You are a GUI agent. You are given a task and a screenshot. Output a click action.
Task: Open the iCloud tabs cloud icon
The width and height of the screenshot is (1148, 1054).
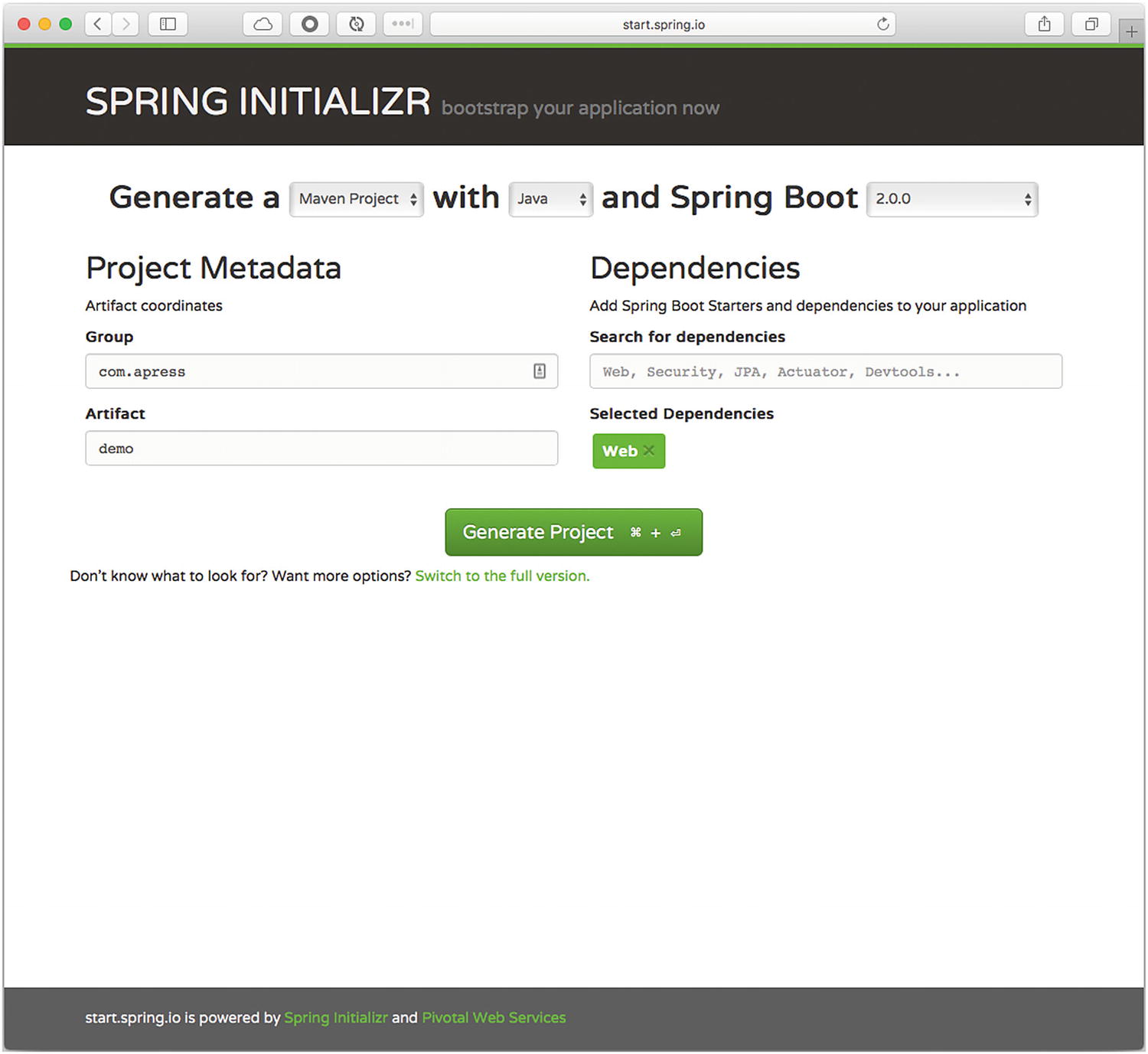[263, 24]
